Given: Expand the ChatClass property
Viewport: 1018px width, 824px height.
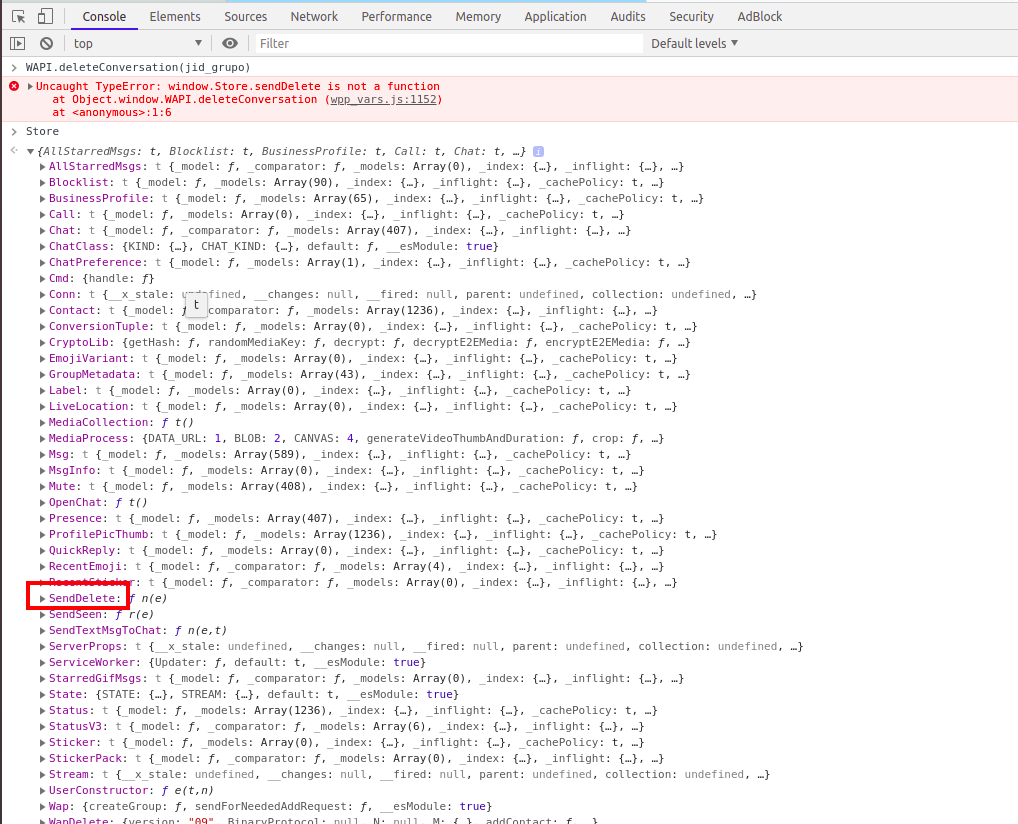Looking at the screenshot, I should (43, 247).
